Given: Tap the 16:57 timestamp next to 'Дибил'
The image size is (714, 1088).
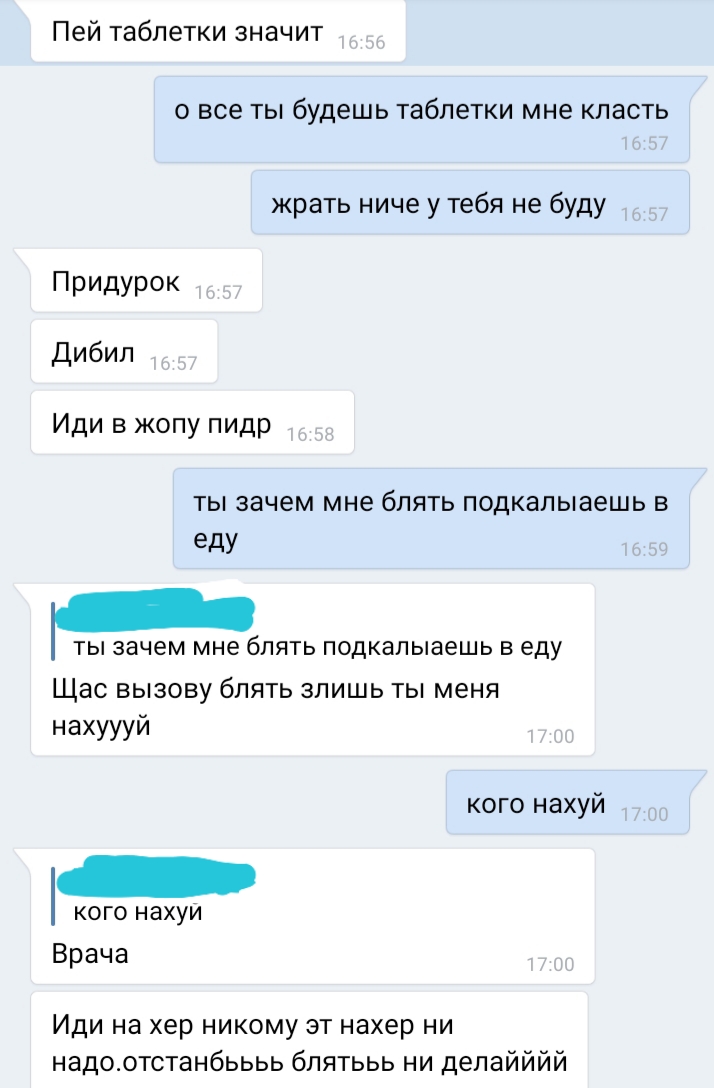Looking at the screenshot, I should tap(173, 363).
